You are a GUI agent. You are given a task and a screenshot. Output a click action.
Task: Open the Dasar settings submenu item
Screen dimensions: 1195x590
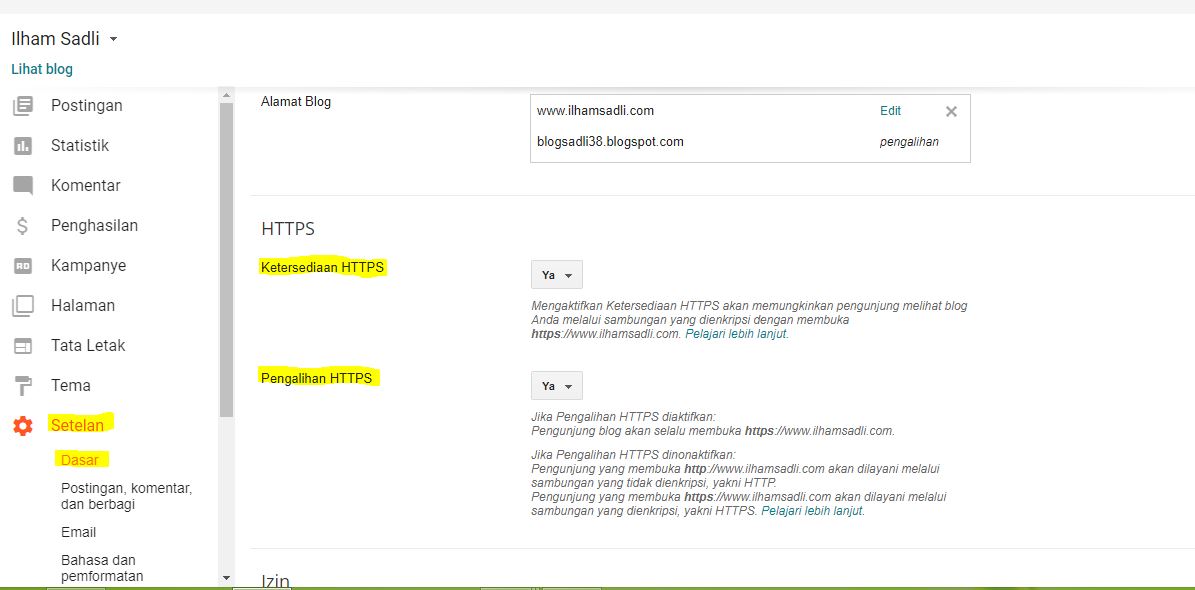point(80,460)
